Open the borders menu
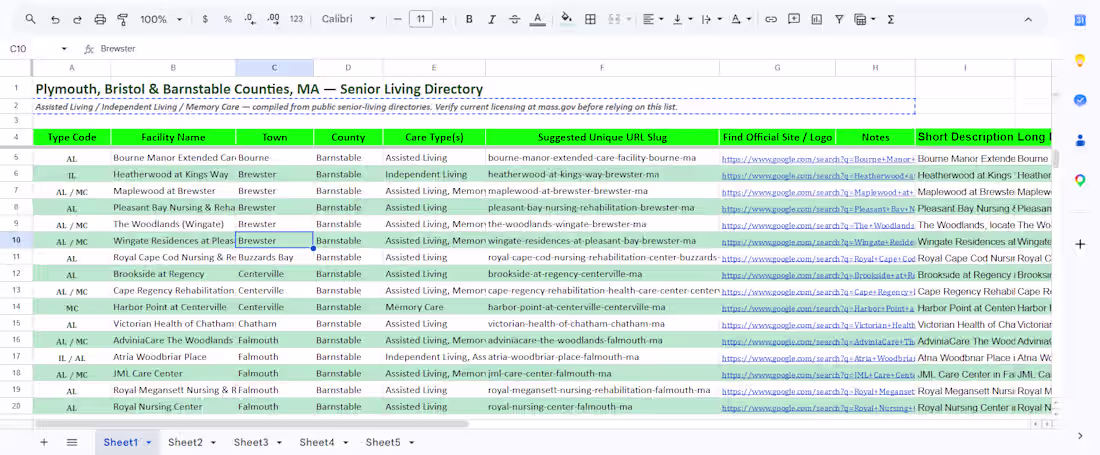This screenshot has height=455, width=1100. point(591,20)
